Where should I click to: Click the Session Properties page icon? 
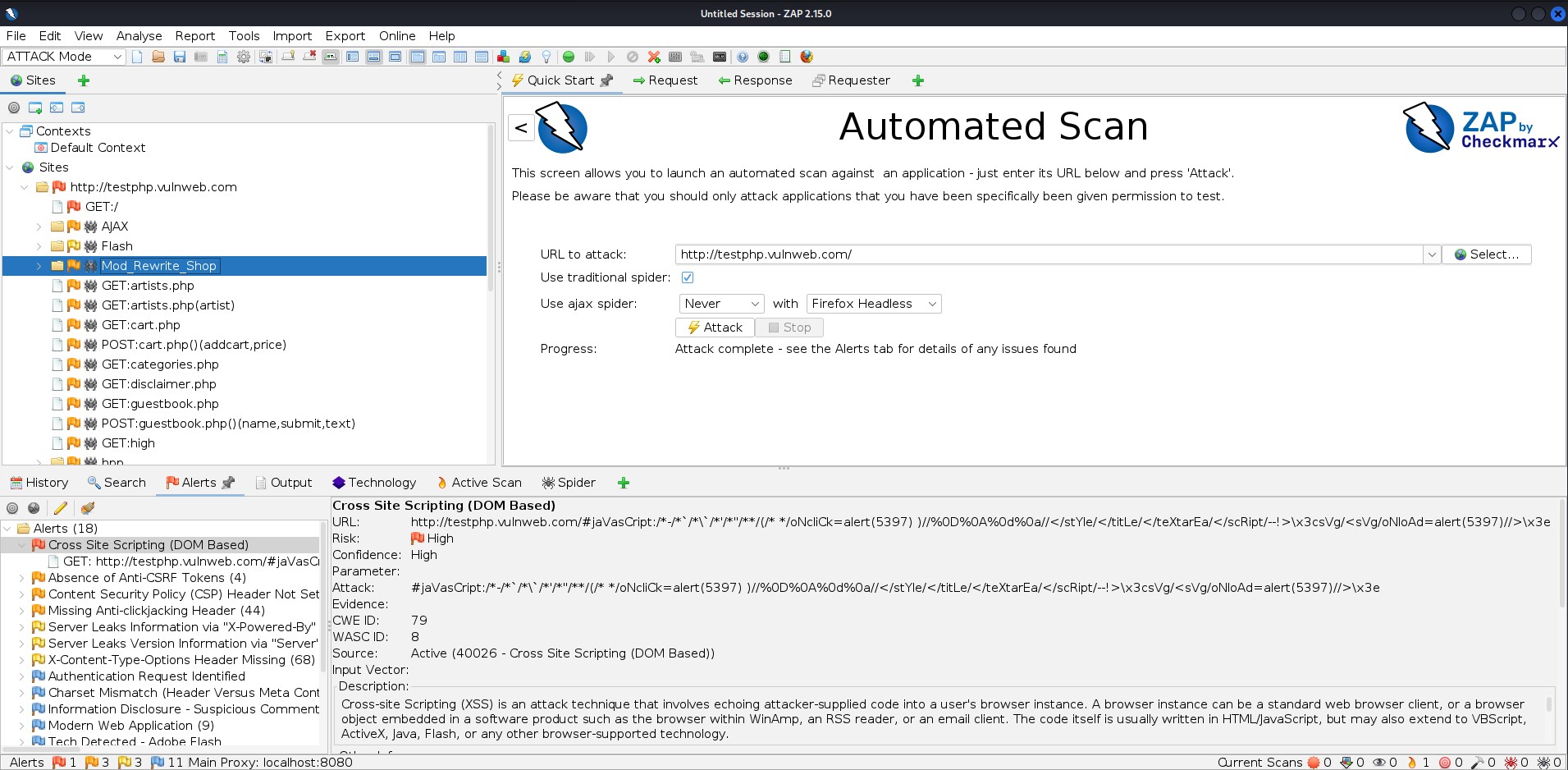[x=222, y=57]
